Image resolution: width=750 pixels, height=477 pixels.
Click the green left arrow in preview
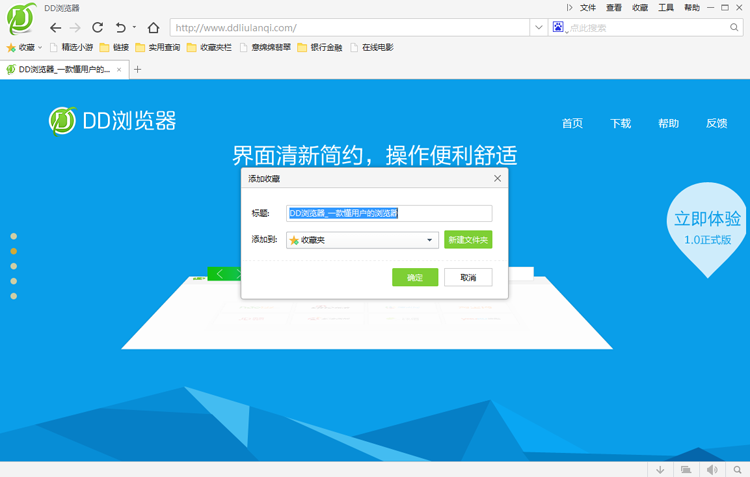(220, 274)
